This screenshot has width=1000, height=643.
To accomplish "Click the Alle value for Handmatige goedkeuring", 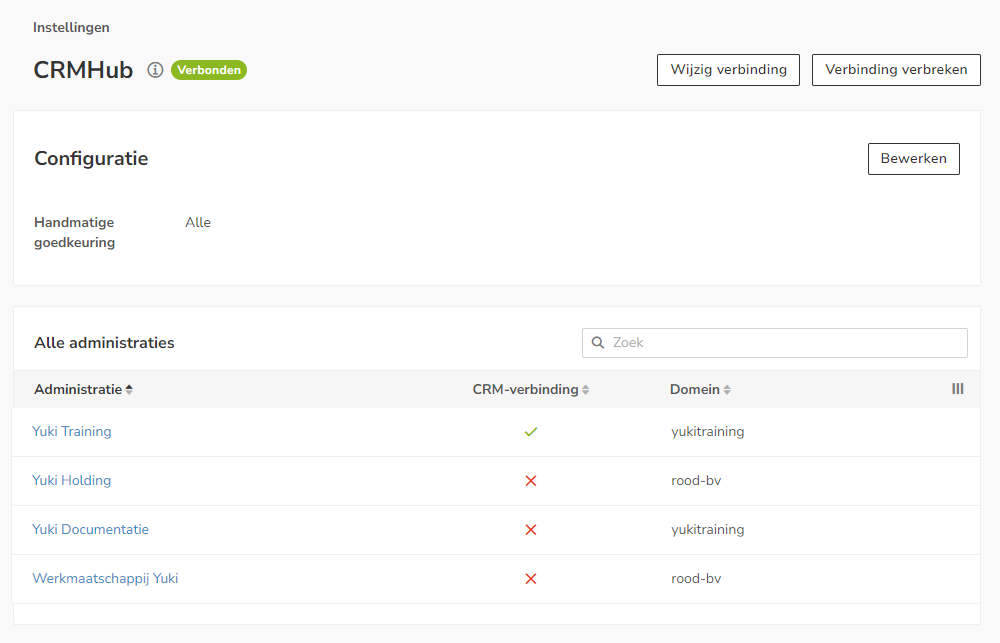I will (x=198, y=223).
